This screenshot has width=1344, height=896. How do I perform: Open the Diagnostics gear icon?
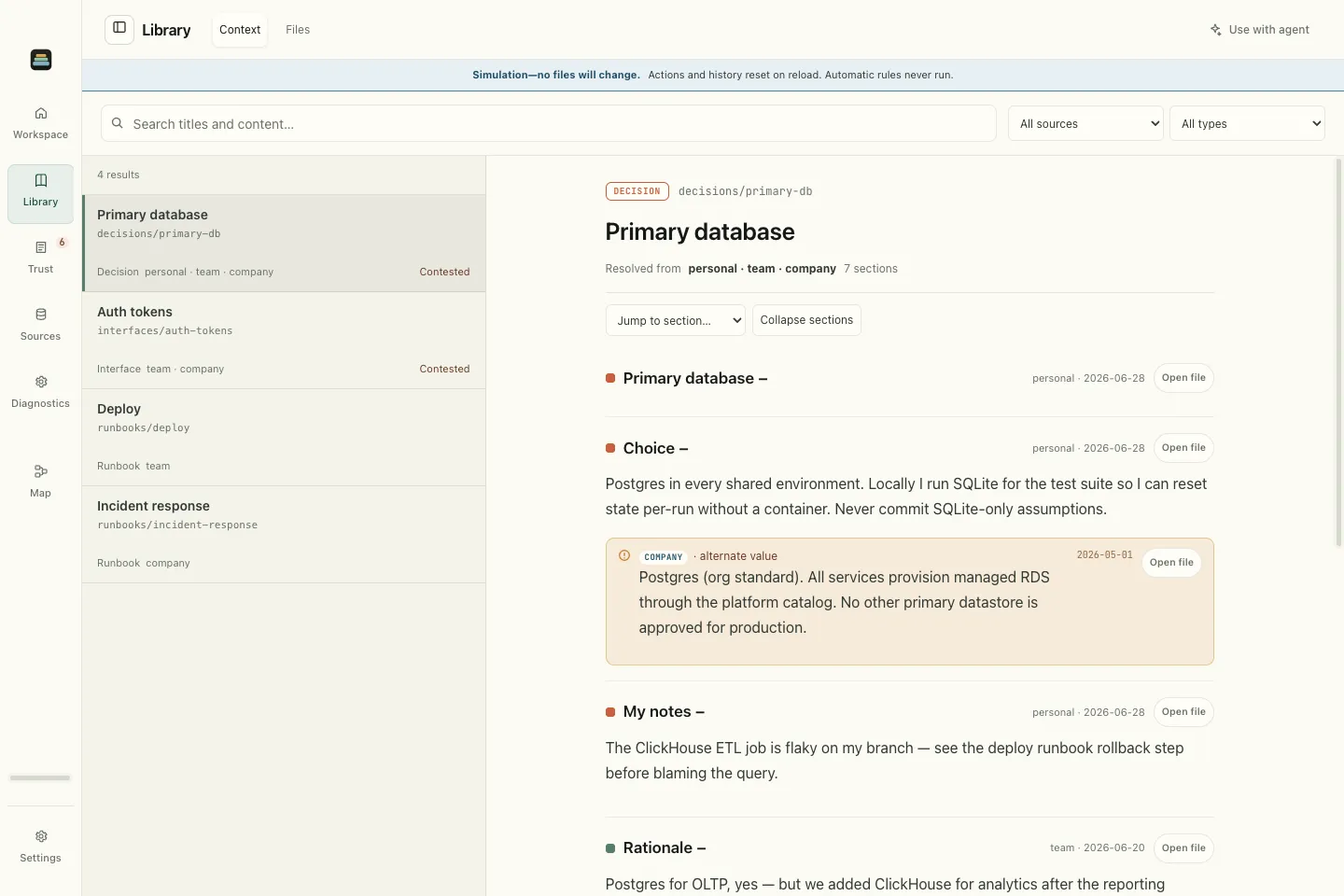[40, 382]
